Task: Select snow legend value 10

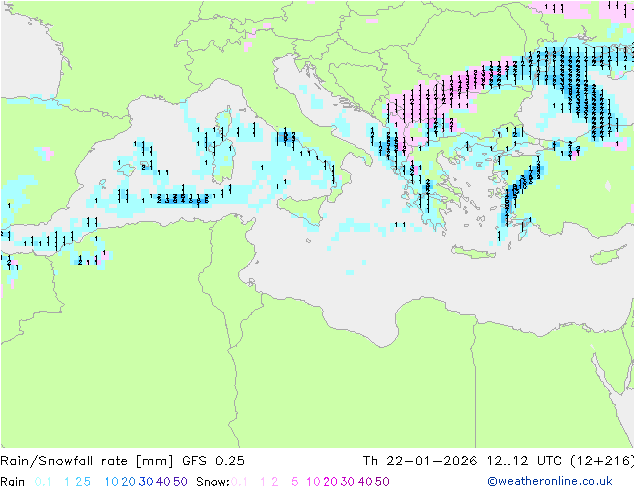Action: 313,482
